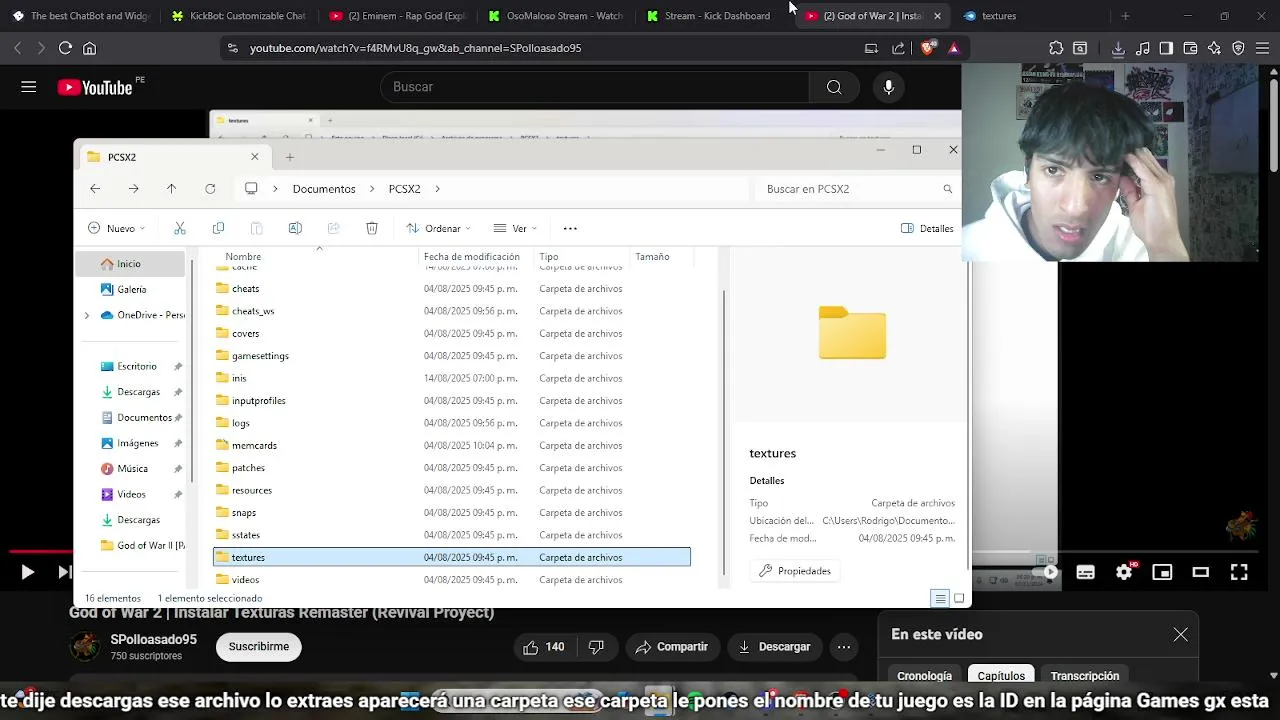Viewport: 1280px width, 720px height.
Task: Open browser extensions puzzle icon
Action: (x=1056, y=48)
